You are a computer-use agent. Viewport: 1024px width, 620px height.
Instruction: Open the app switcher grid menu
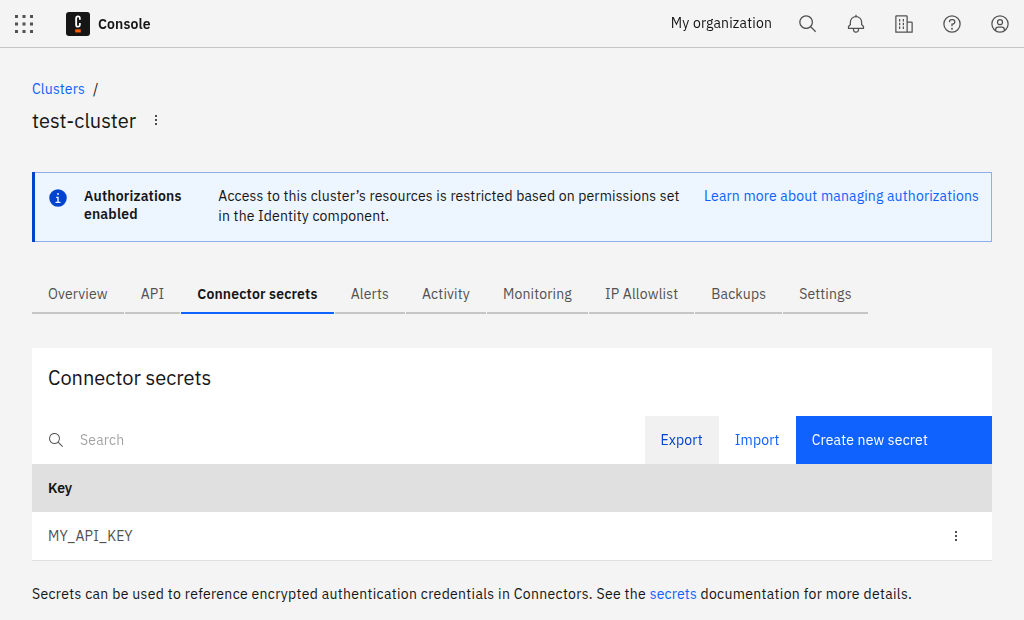point(24,24)
